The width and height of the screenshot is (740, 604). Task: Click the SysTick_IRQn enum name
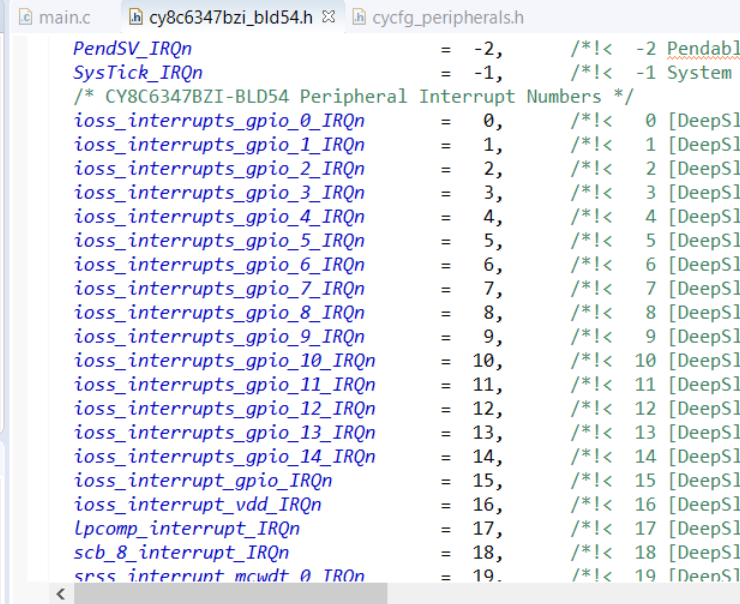pos(137,72)
